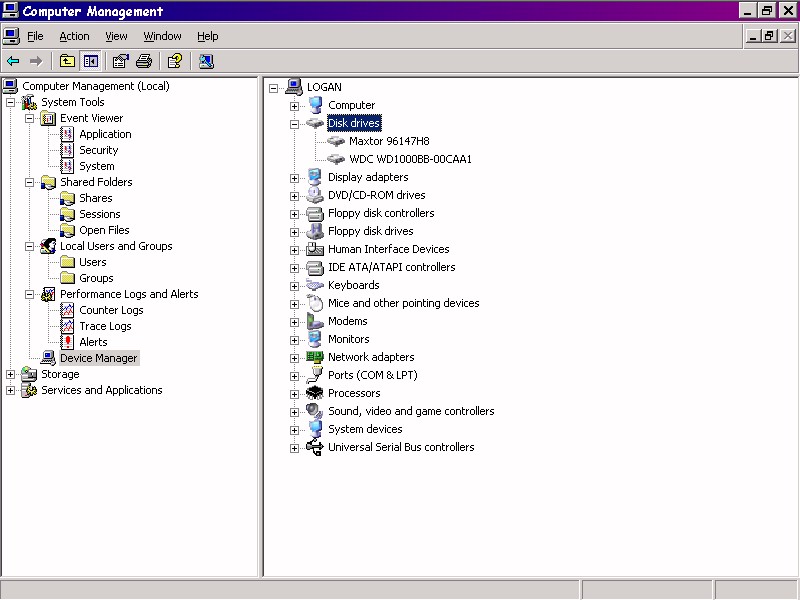Click the Performance Logs and Alerts icon
The image size is (800, 600).
tap(48, 294)
